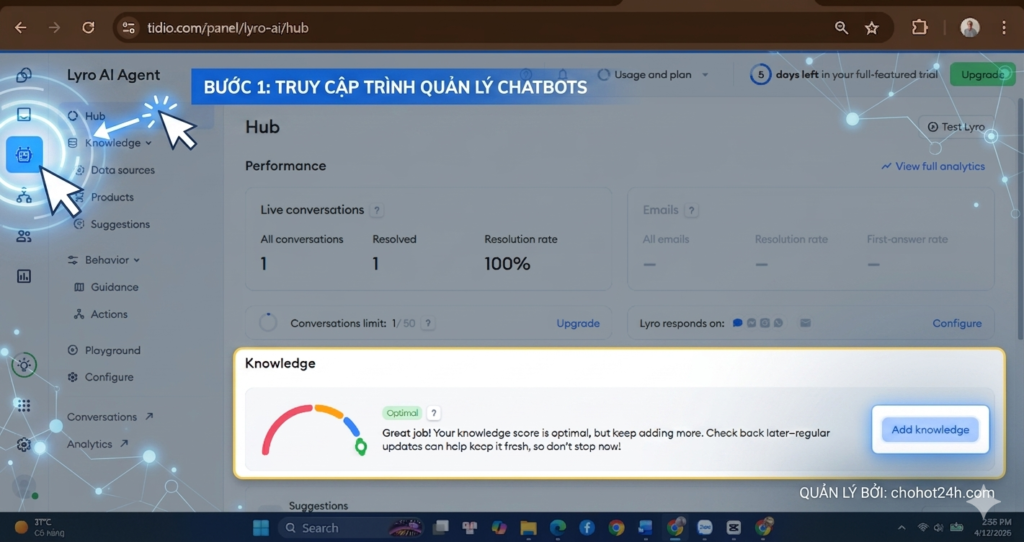Open the Windows Start menu
This screenshot has height=542, width=1024.
pyautogui.click(x=261, y=528)
